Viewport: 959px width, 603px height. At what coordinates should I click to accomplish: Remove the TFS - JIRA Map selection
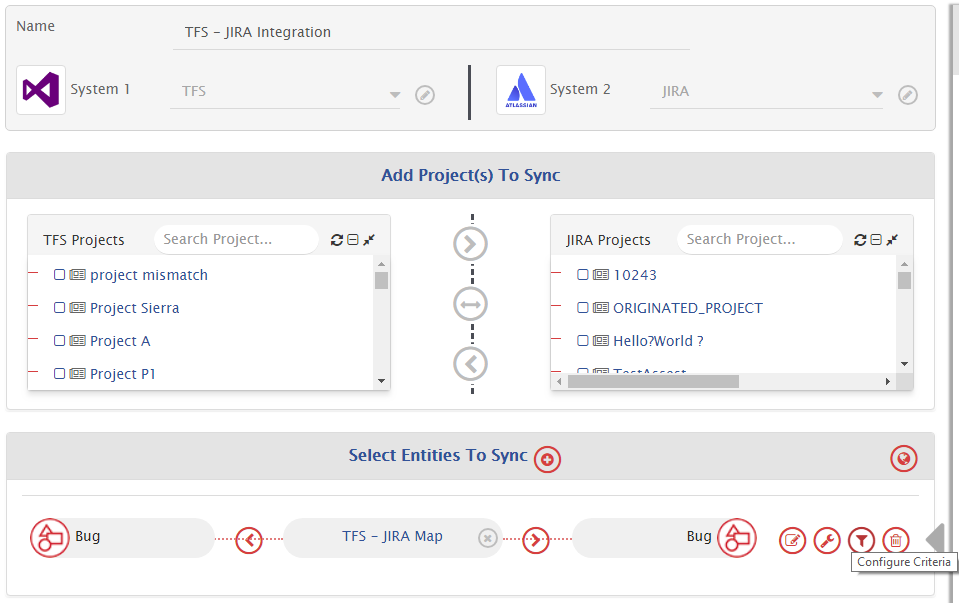(487, 538)
